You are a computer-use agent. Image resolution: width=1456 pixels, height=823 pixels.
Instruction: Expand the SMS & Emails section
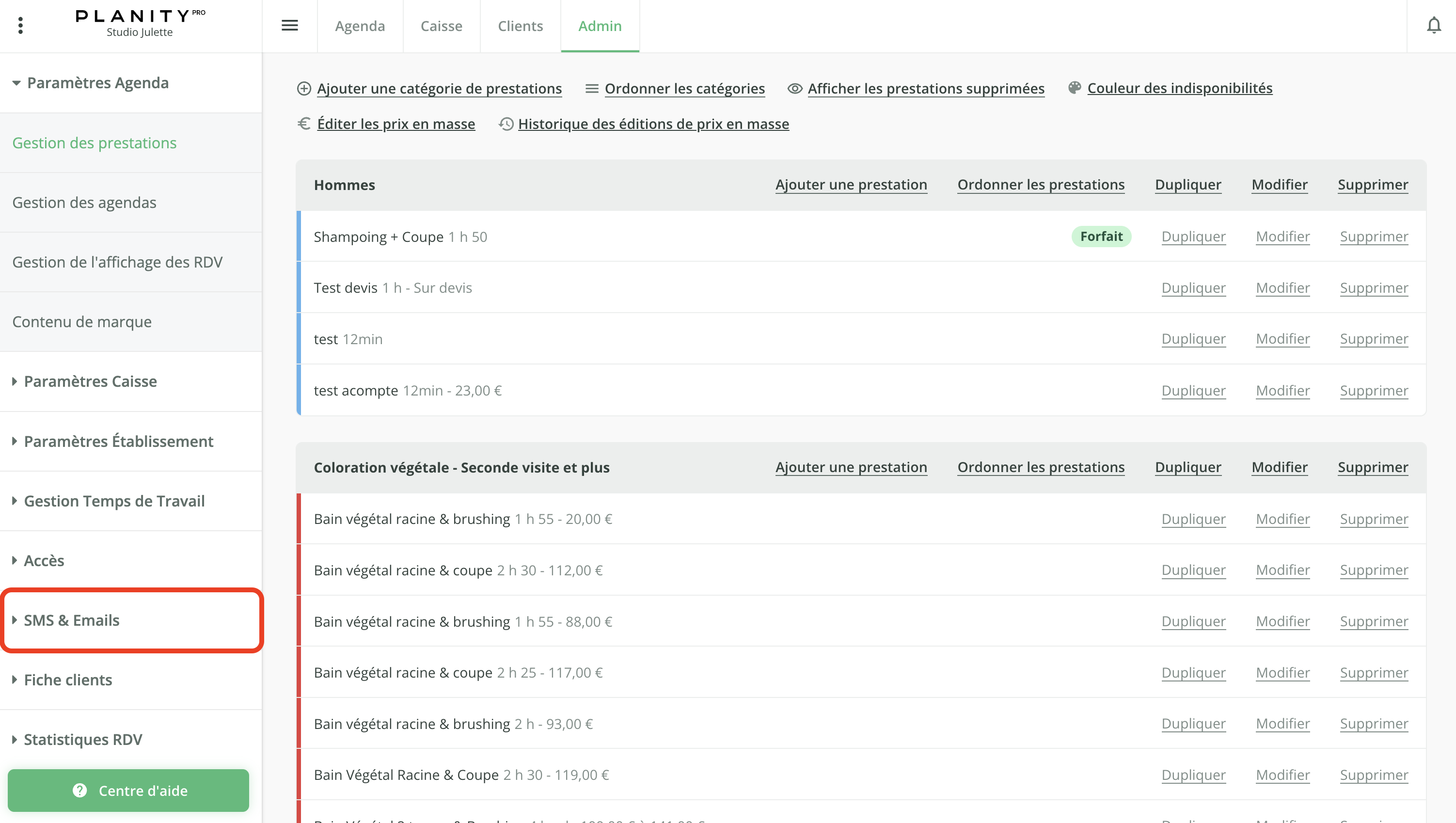click(71, 620)
